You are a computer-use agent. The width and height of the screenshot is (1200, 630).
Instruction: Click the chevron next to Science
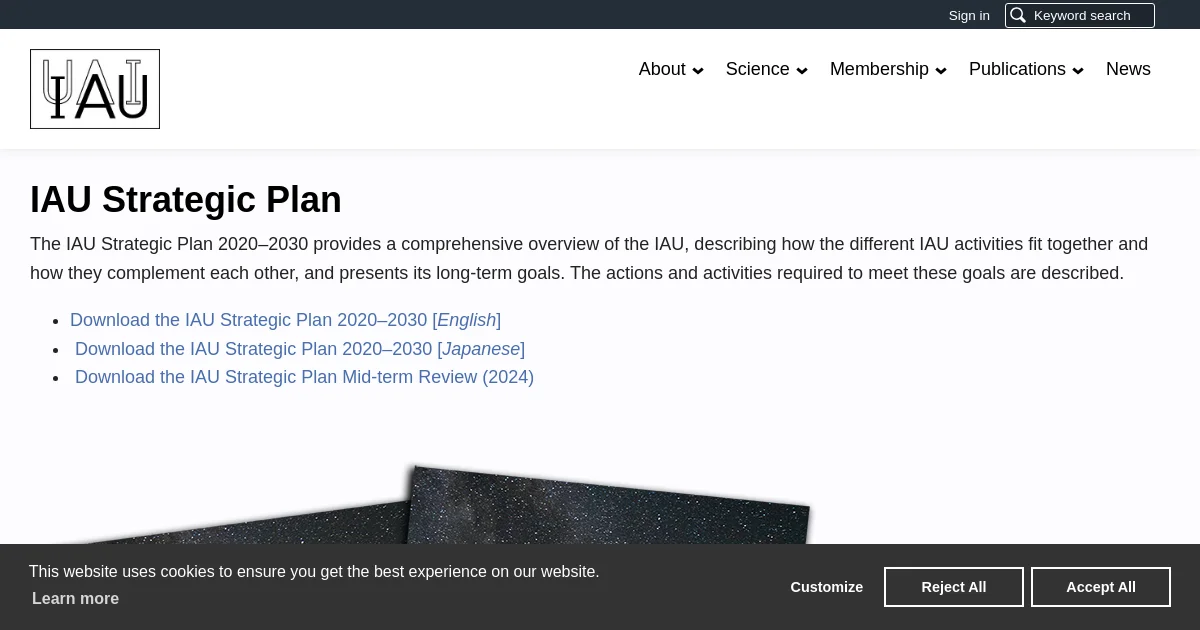(802, 70)
